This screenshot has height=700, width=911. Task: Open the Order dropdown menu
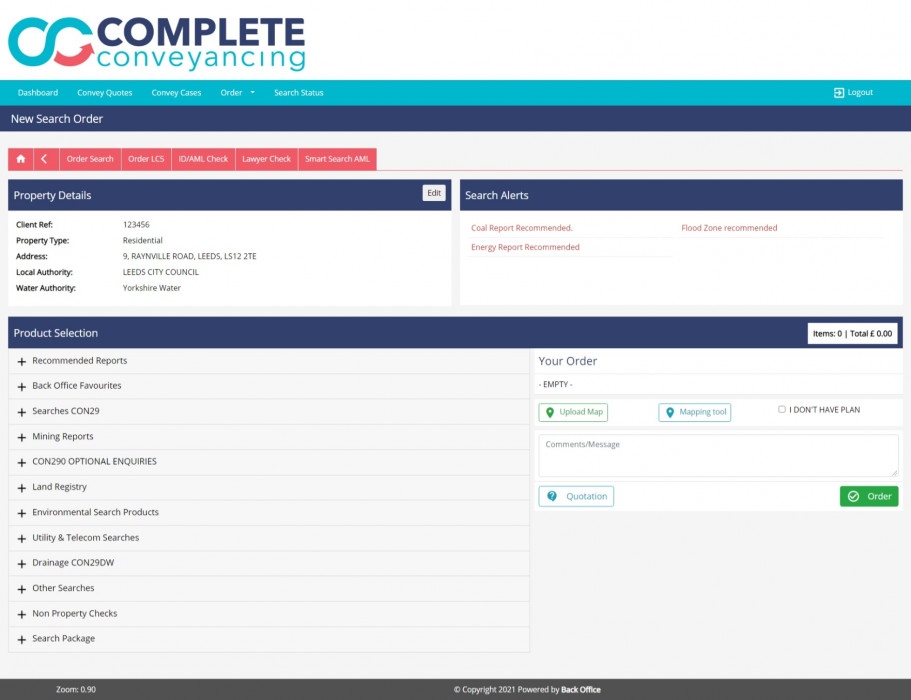[x=237, y=93]
